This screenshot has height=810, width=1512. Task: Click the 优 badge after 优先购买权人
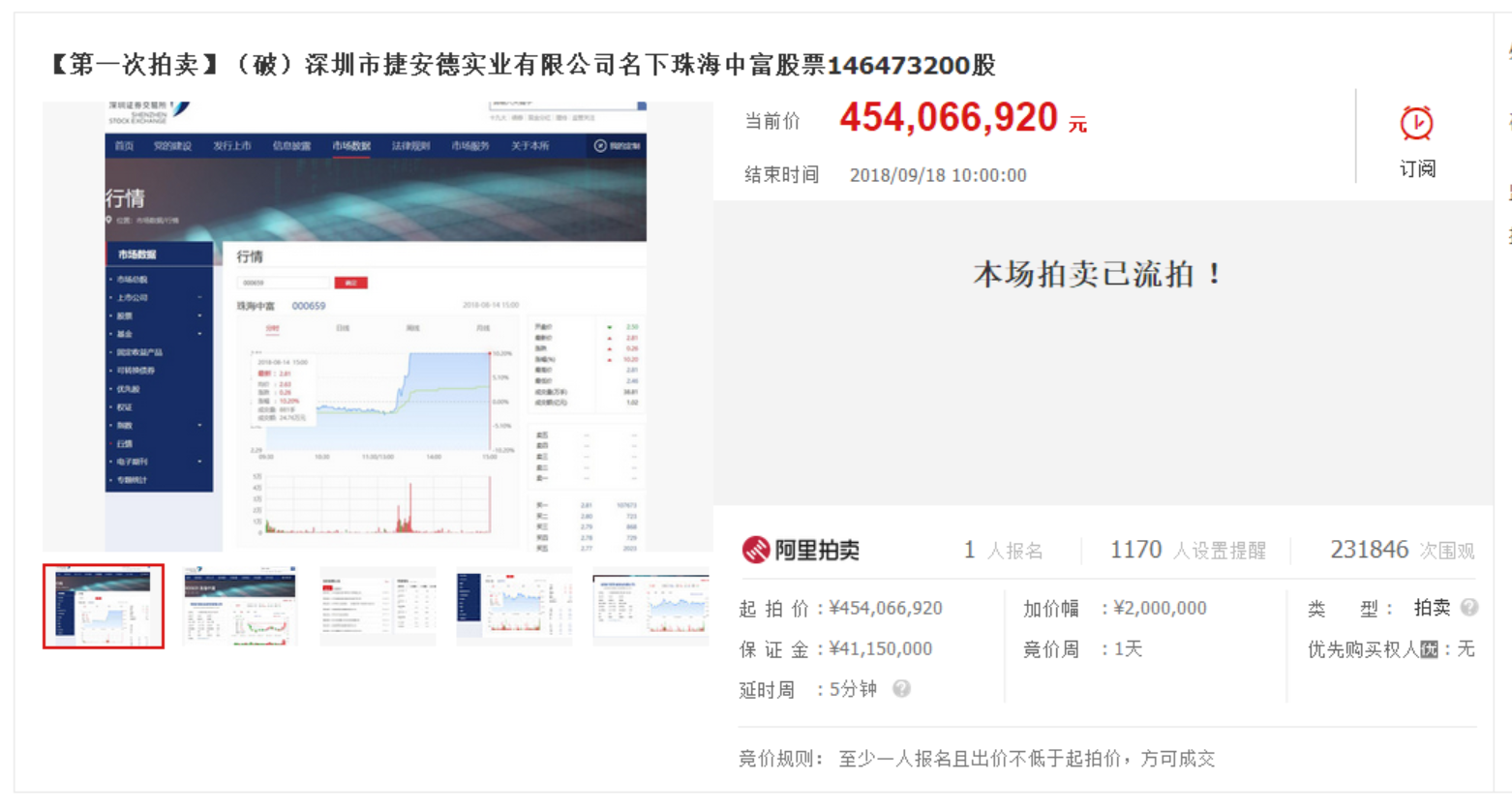point(1429,649)
